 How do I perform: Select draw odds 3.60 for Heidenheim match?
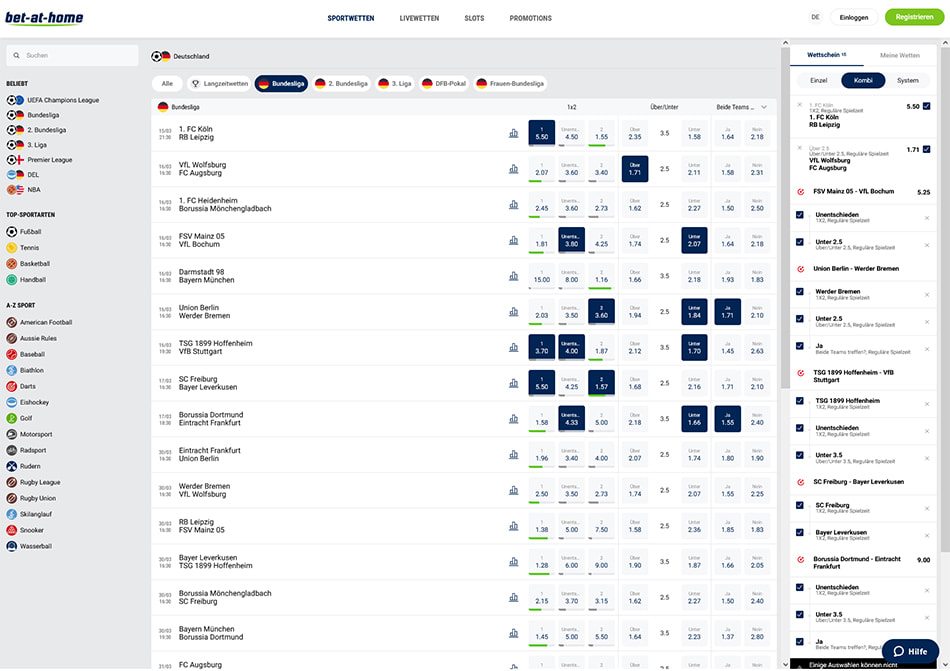tap(571, 205)
